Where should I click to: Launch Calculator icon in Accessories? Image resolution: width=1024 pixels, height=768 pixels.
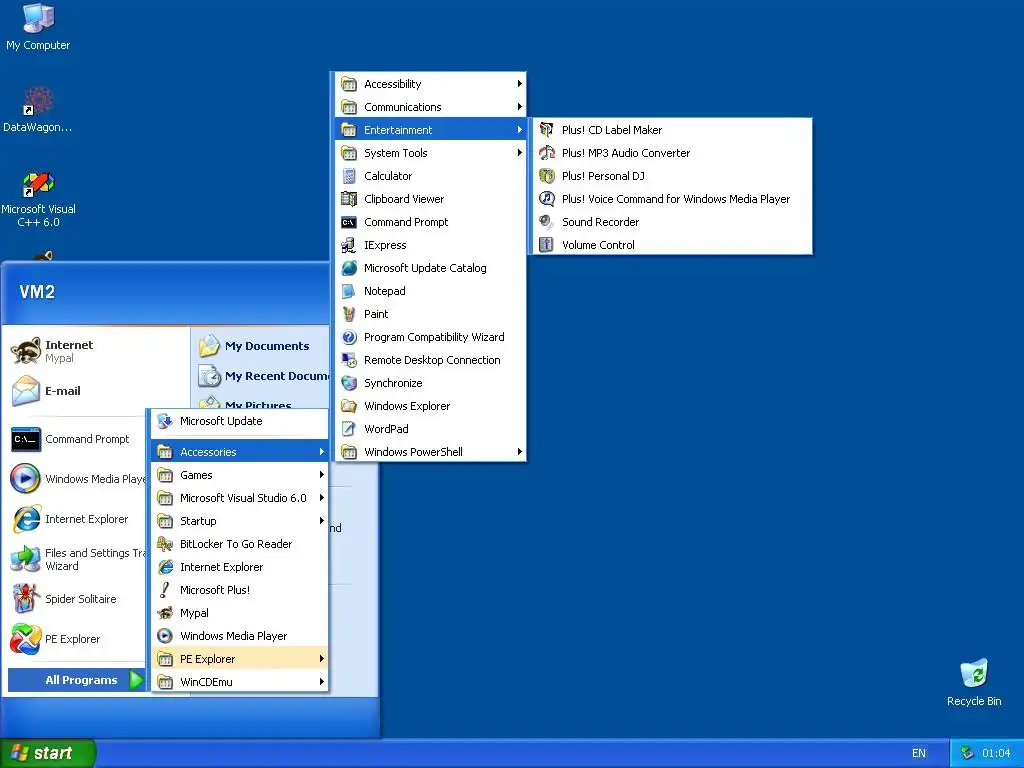[349, 176]
